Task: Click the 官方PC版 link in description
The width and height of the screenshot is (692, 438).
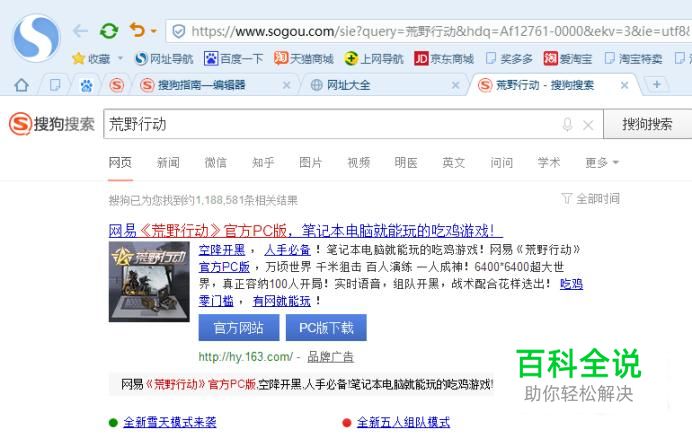Action: (x=224, y=267)
